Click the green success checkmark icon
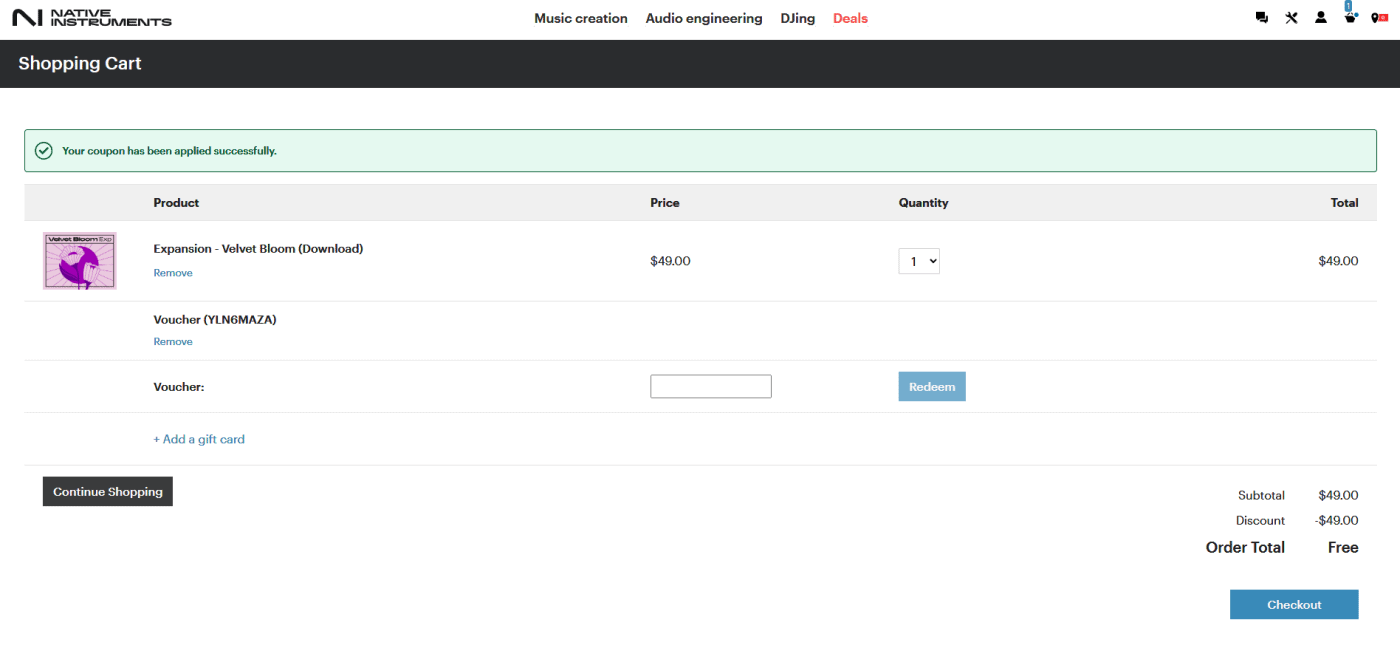This screenshot has height=651, width=1400. click(44, 151)
